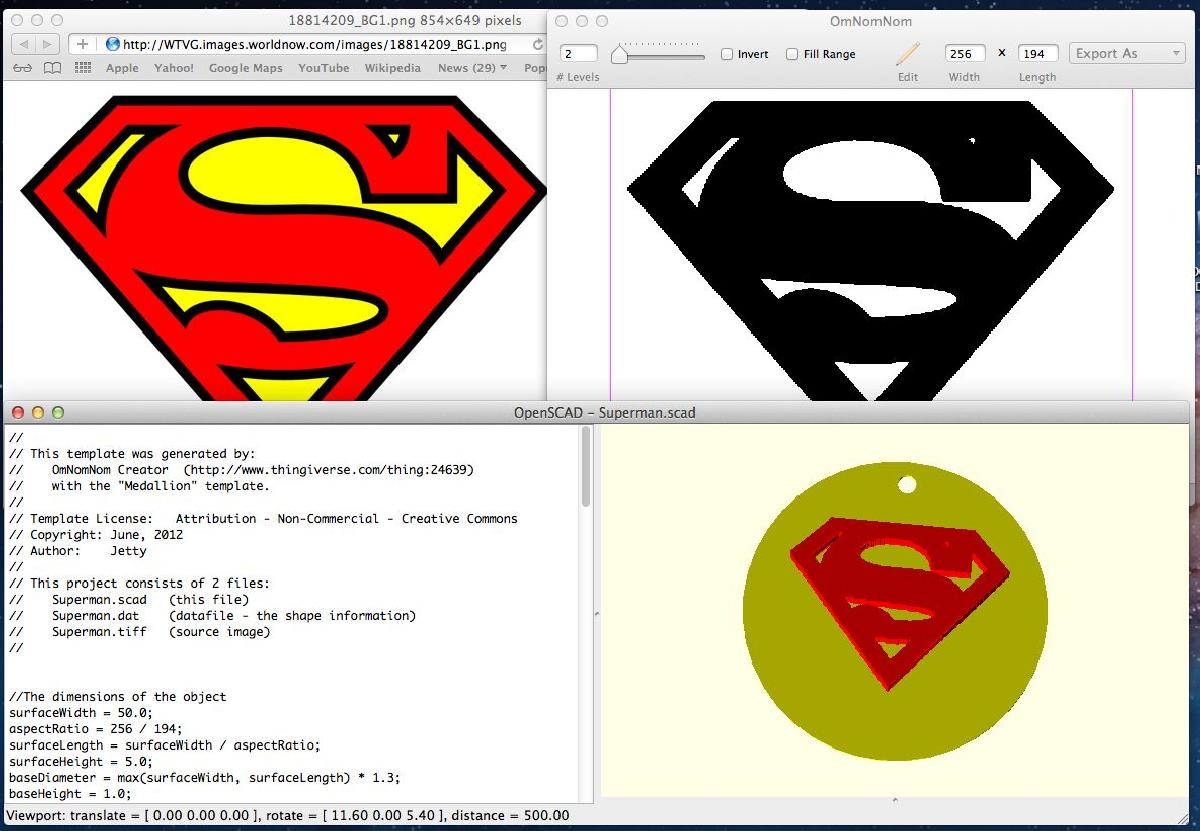This screenshot has height=831, width=1200.
Task: Click the OmNomNom window title
Action: [871, 20]
